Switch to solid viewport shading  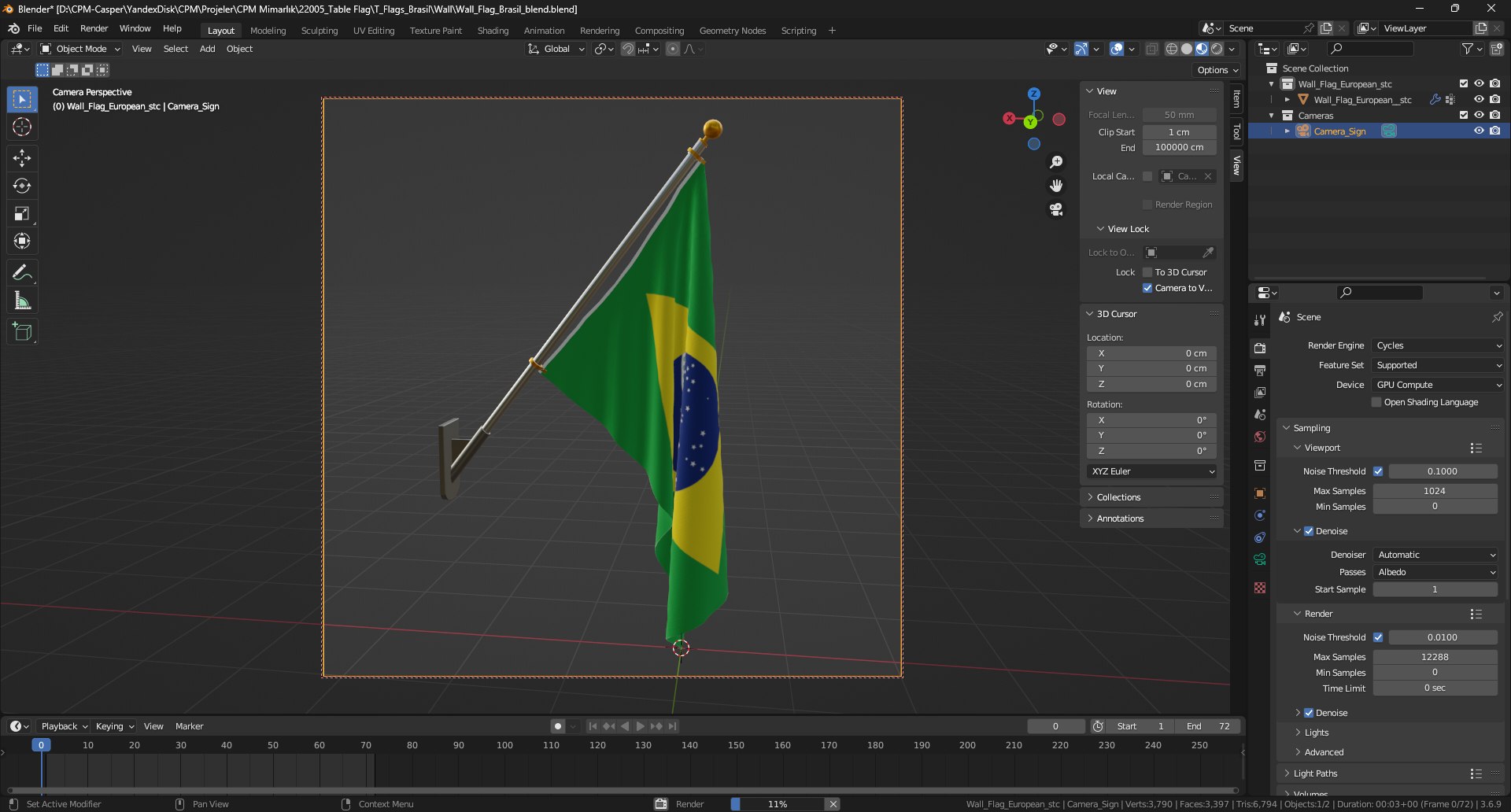click(1187, 49)
